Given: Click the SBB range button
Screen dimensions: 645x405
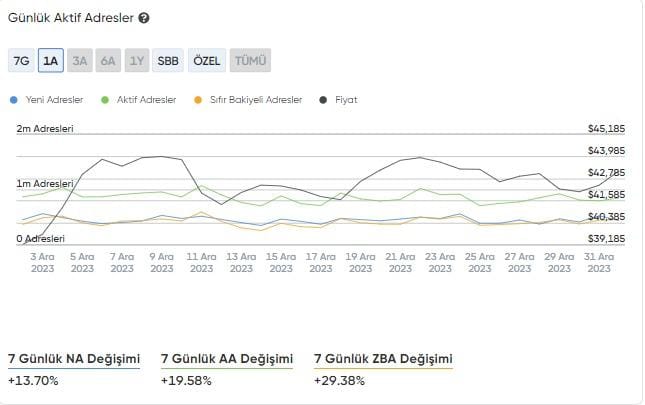Looking at the screenshot, I should tap(168, 61).
